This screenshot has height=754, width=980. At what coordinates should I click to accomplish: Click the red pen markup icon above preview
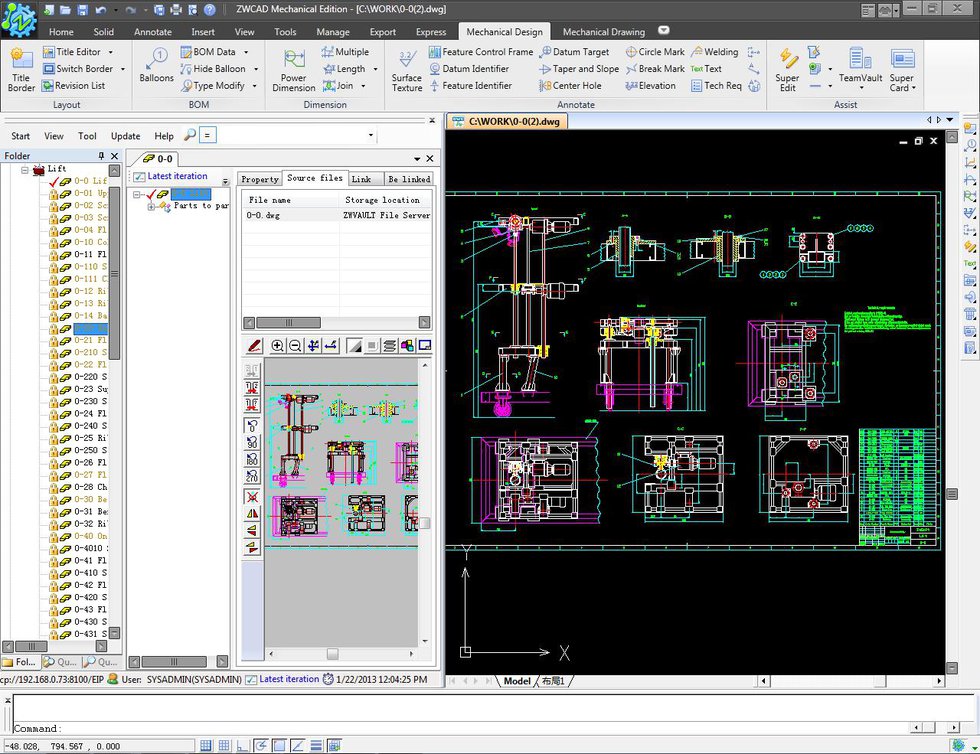254,345
